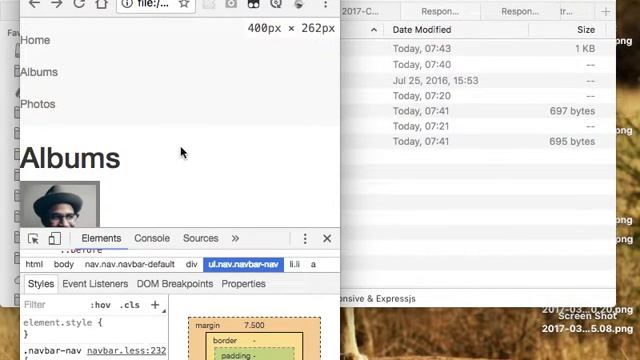Bookmark the page with the star icon

pos(184,4)
